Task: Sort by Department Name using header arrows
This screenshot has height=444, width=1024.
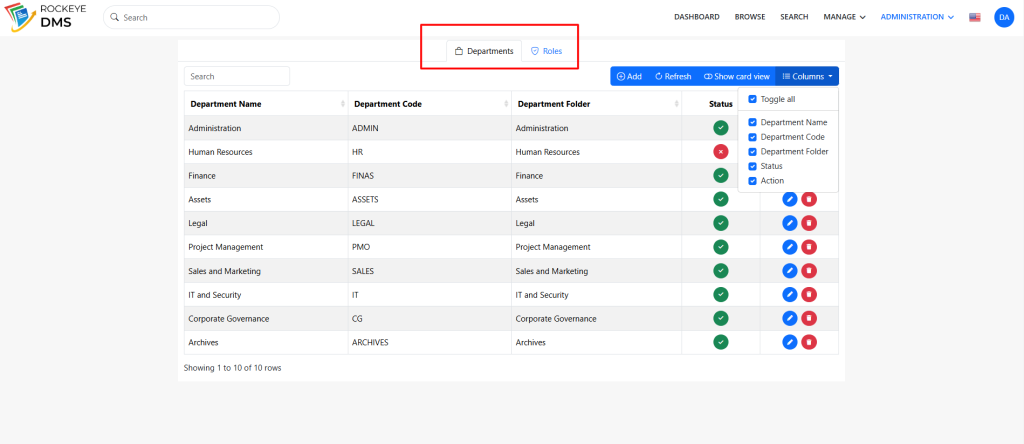Action: point(343,104)
